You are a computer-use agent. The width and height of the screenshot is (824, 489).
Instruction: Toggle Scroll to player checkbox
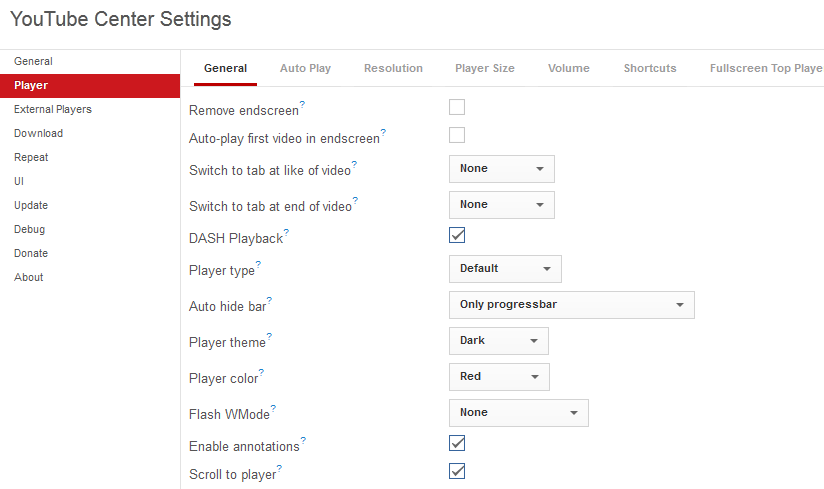pyautogui.click(x=457, y=471)
